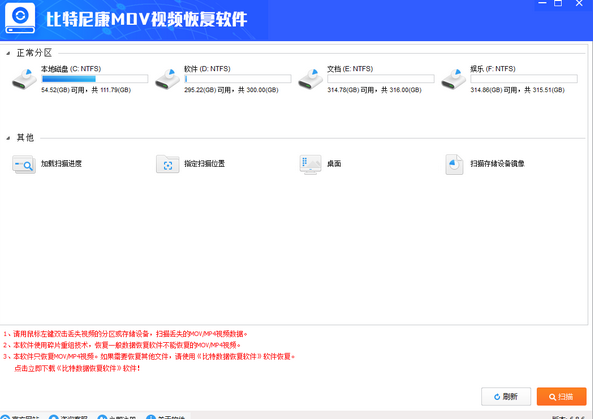Image resolution: width=597 pixels, height=419 pixels.
Task: Click the 扫描存储设备镜像 disk image icon
Action: click(454, 164)
